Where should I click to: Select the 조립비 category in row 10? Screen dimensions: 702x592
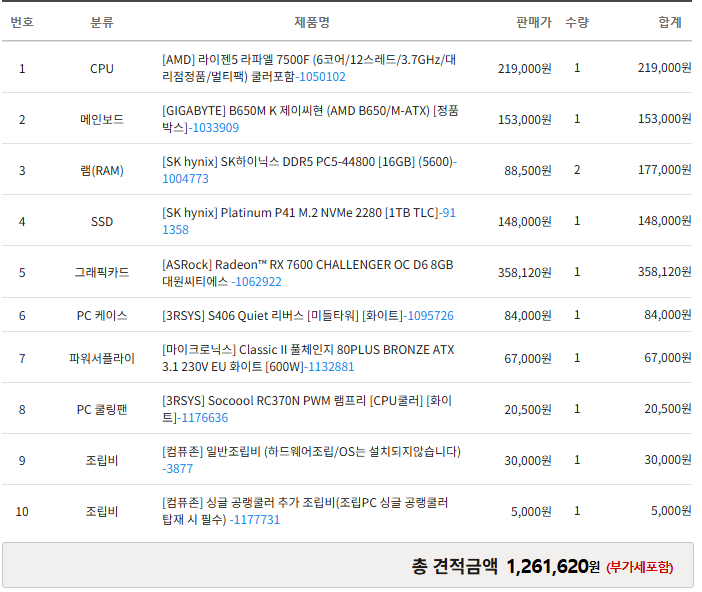[102, 512]
